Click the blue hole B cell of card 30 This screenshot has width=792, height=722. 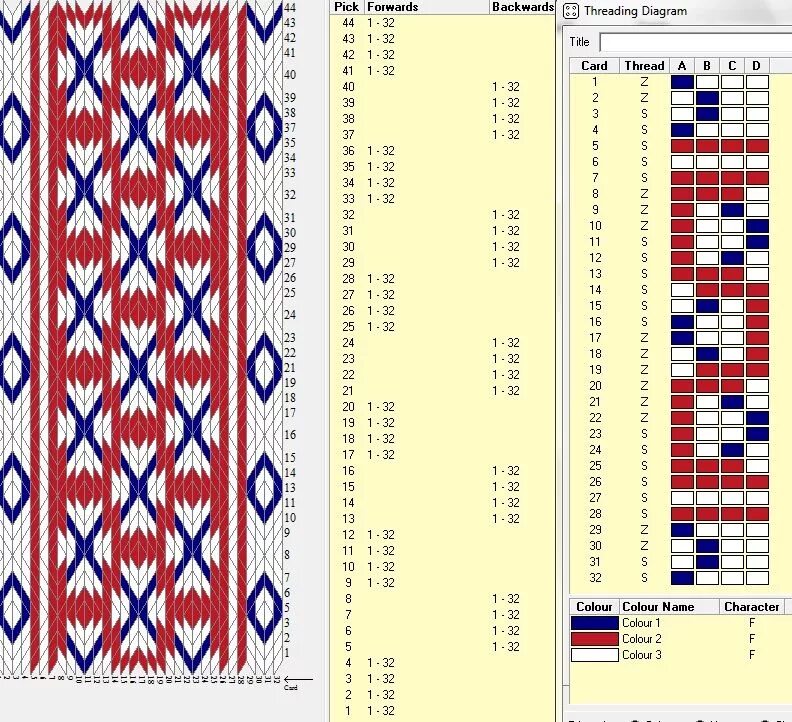click(707, 546)
